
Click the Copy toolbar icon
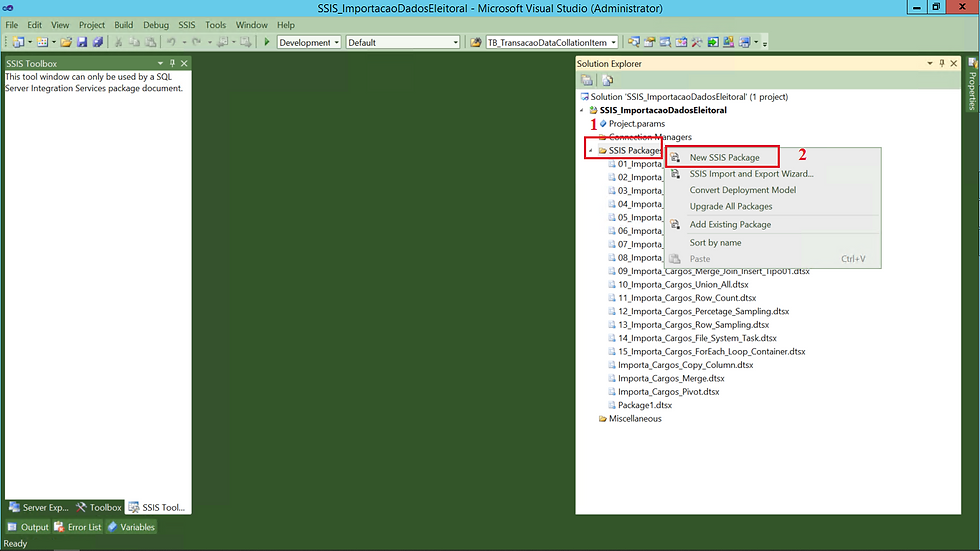pos(134,42)
